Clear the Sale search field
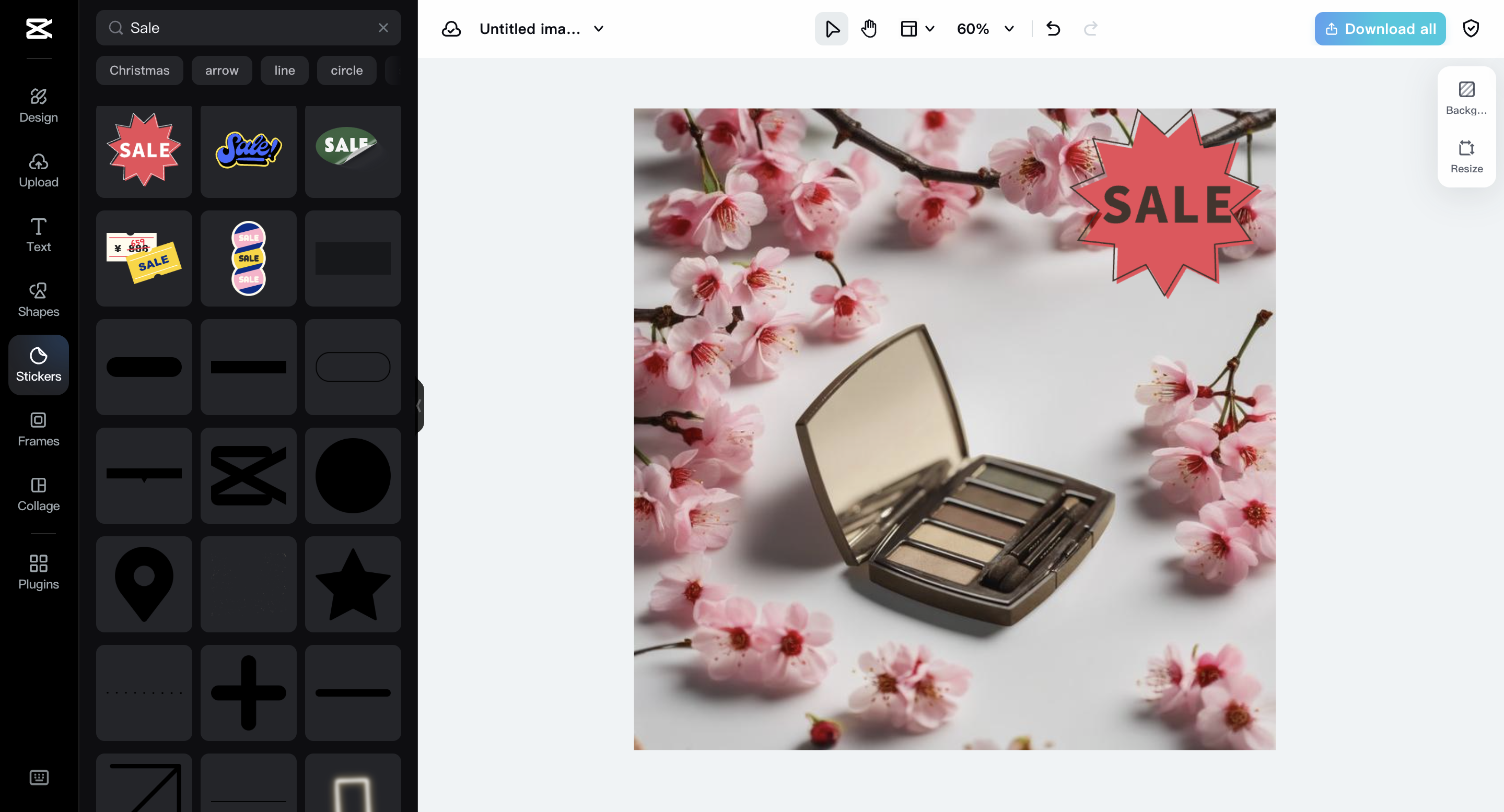Image resolution: width=1504 pixels, height=812 pixels. pos(383,28)
